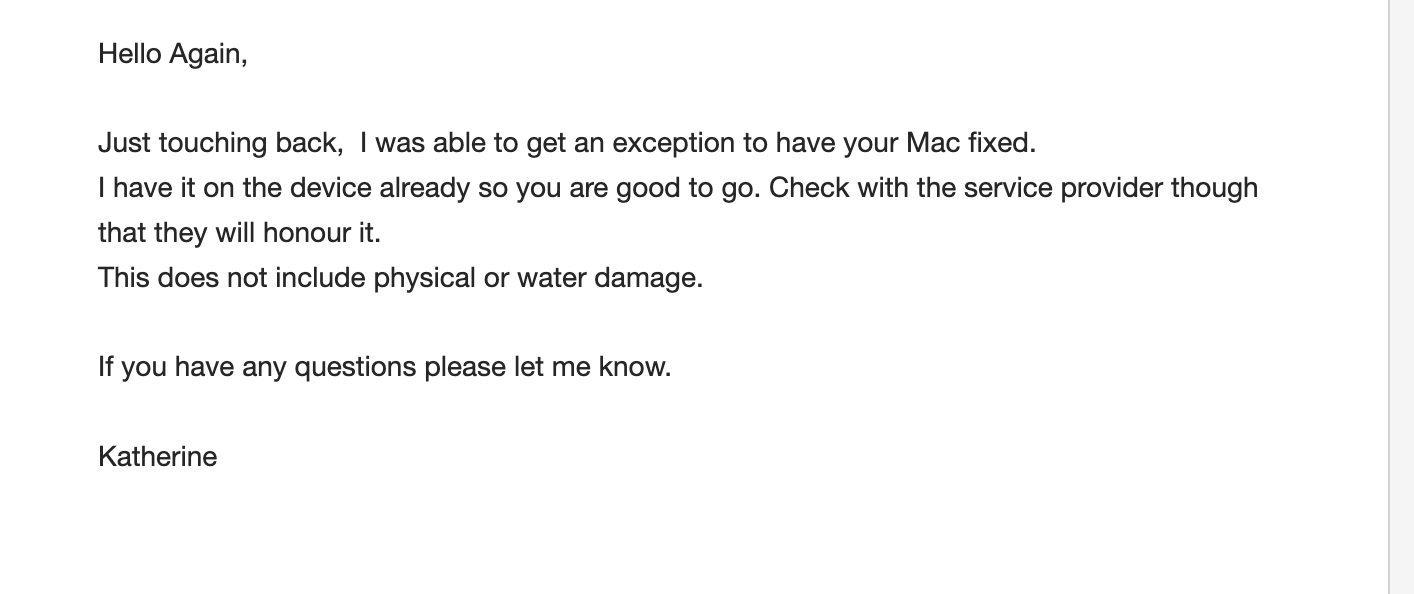Click the word 'include' in damage sentence

pos(321,277)
